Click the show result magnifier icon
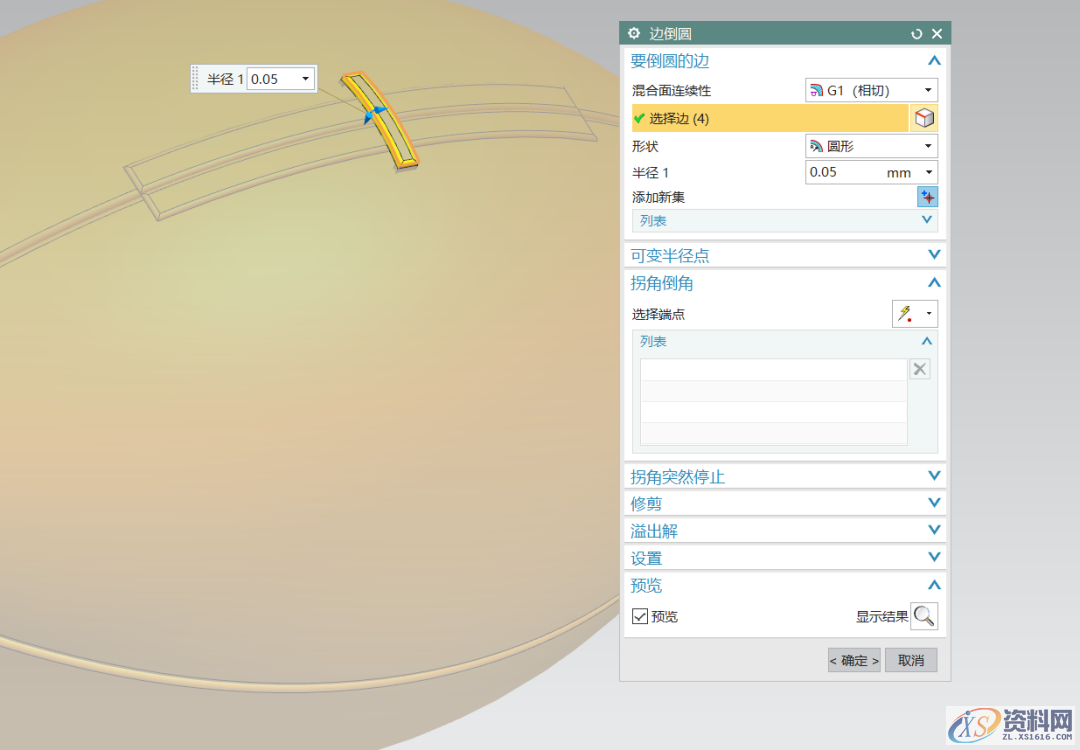Viewport: 1080px width, 750px height. pos(924,616)
